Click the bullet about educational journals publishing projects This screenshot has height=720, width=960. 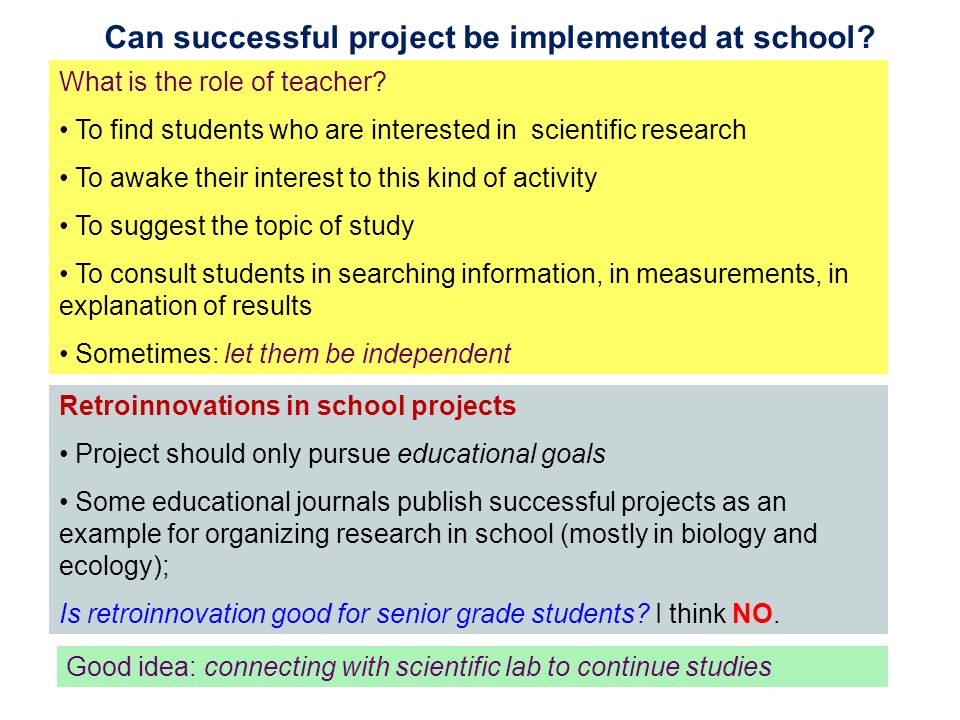click(x=438, y=533)
